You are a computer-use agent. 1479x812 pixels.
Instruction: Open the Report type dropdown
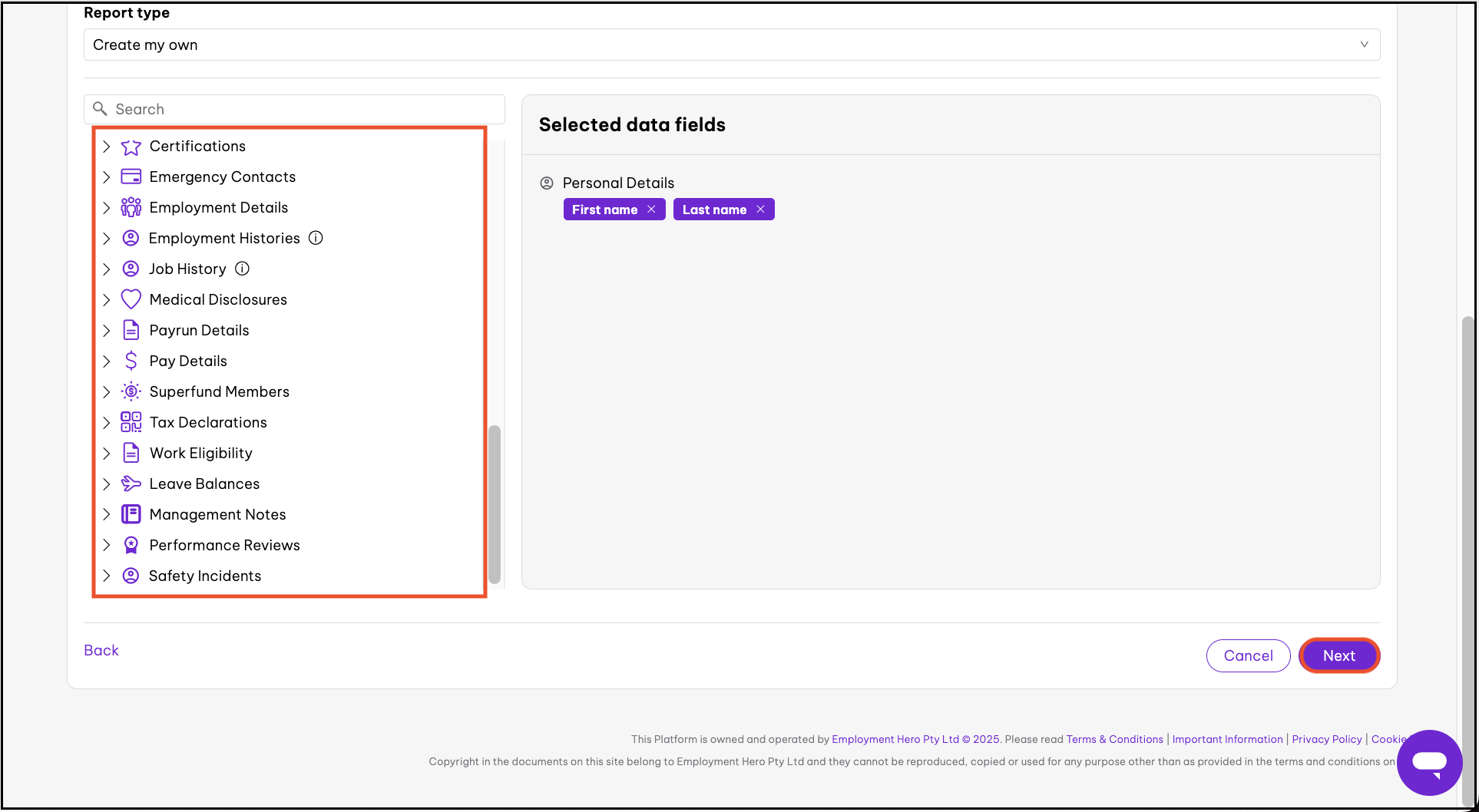731,45
